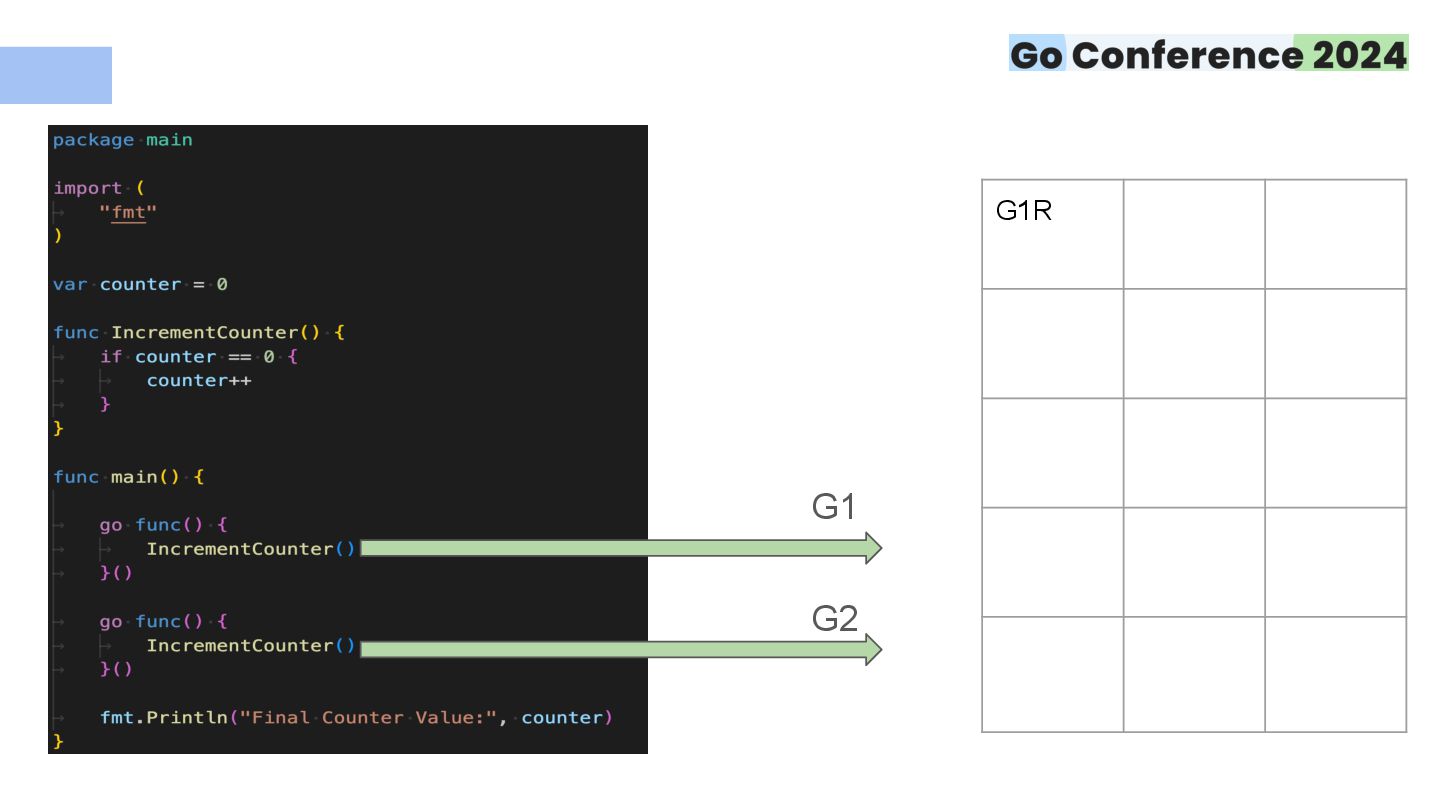Click the table cell containing G1R
1440x810 pixels.
pos(1053,235)
